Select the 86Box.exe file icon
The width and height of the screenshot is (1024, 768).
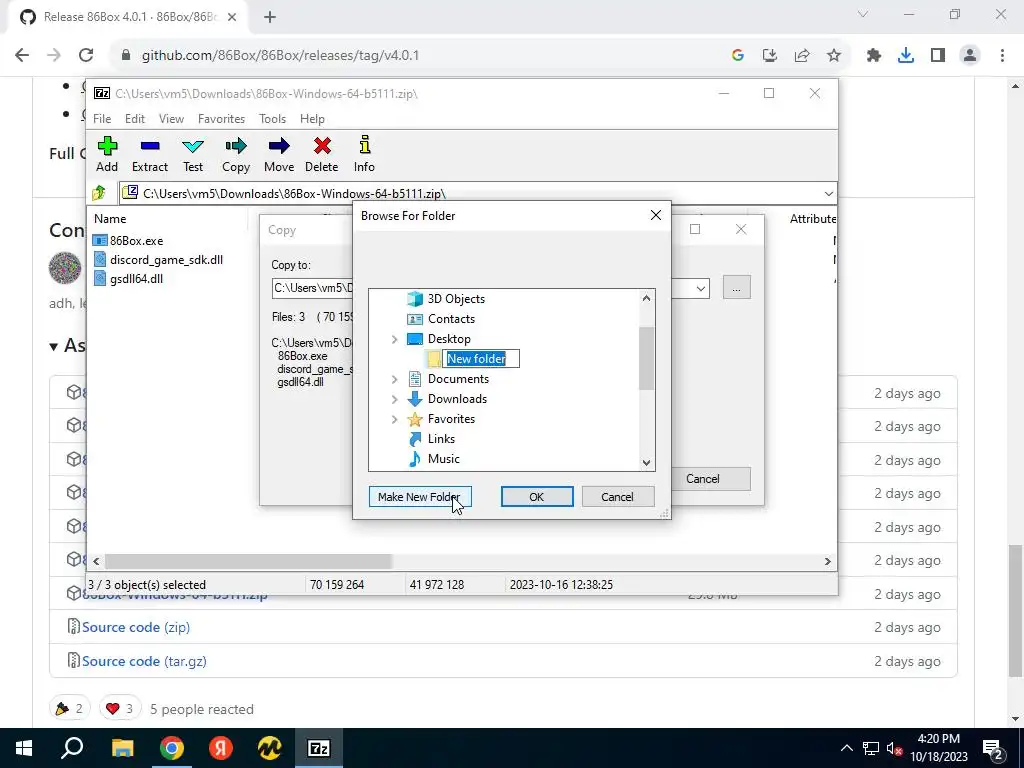pyautogui.click(x=100, y=240)
